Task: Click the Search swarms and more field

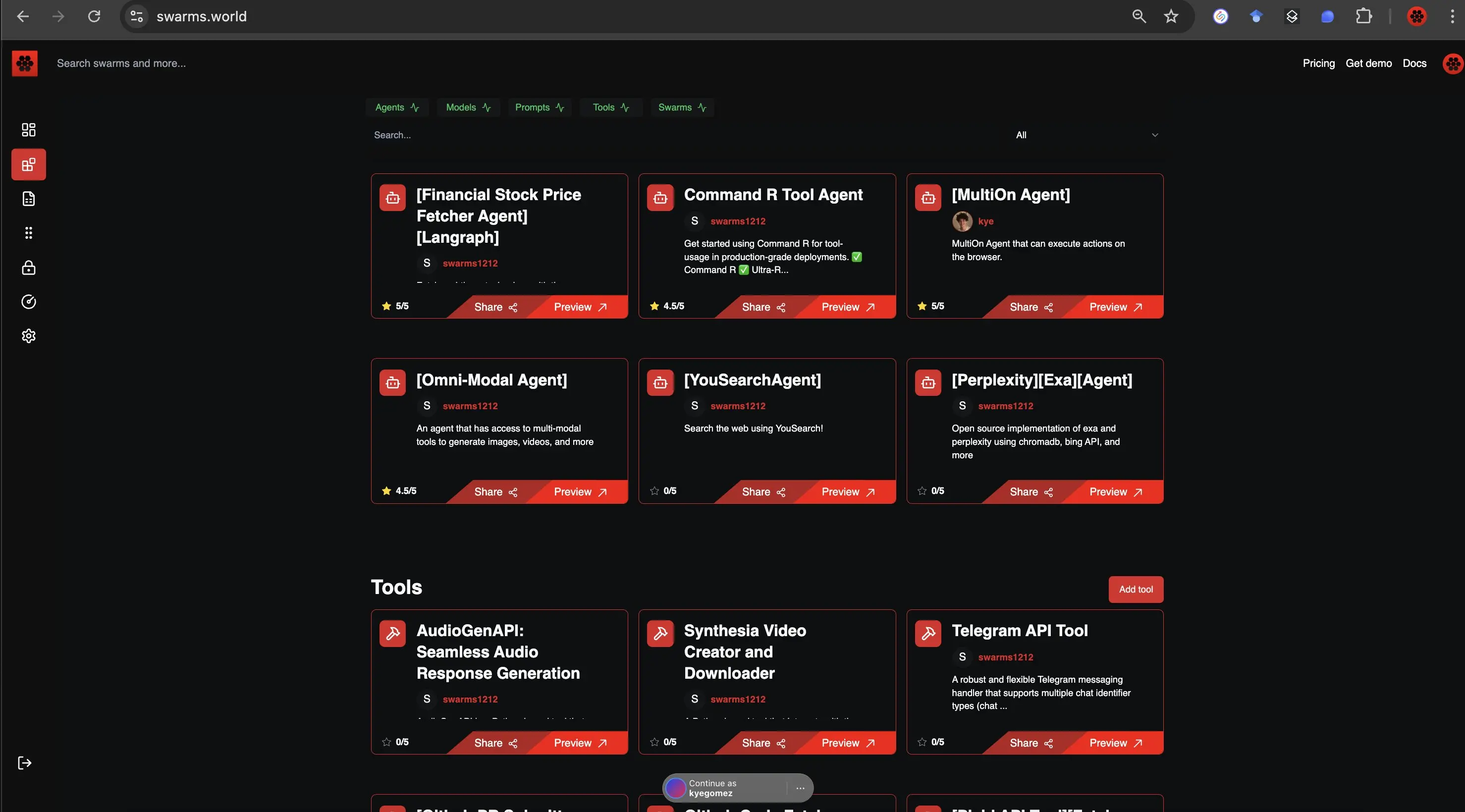Action: pos(121,63)
